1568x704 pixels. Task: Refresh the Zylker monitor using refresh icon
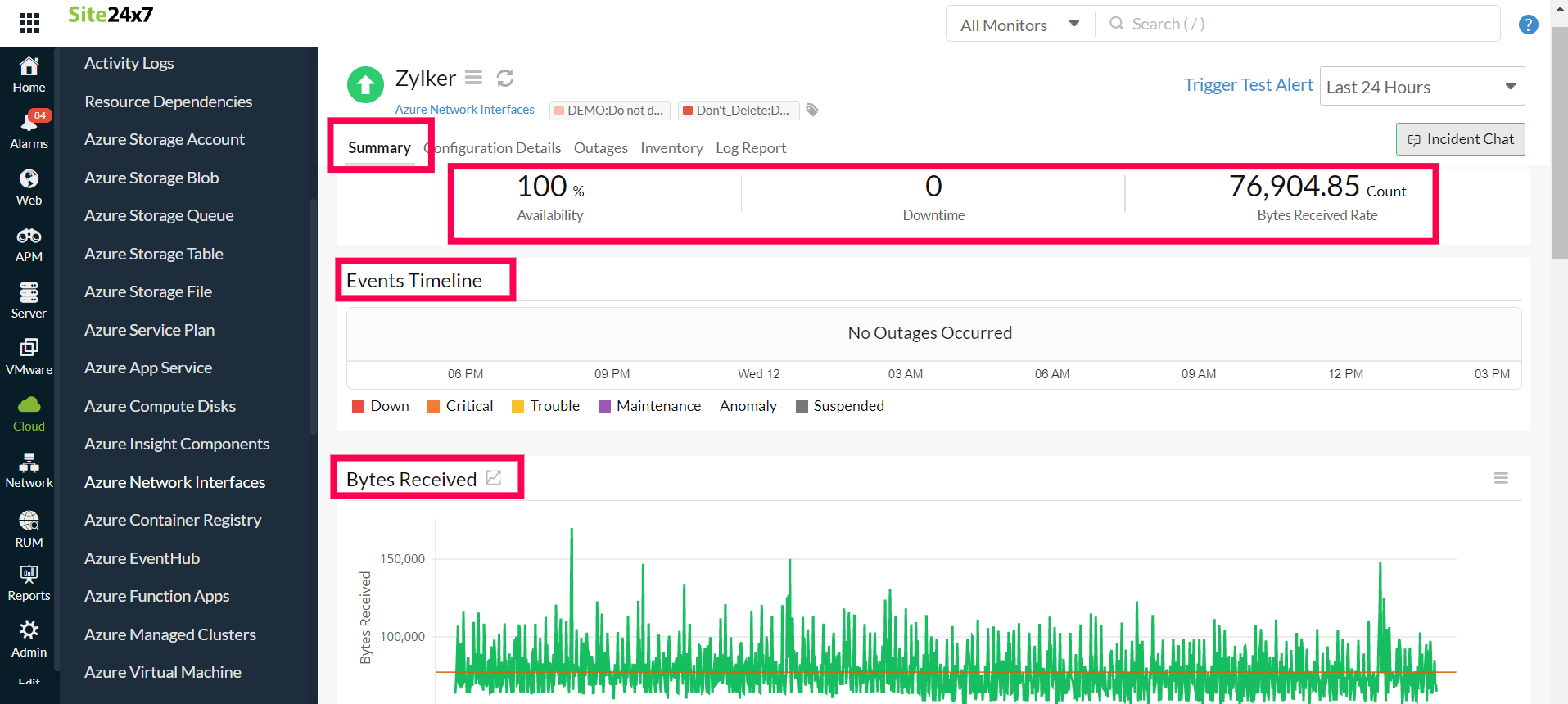[x=505, y=78]
